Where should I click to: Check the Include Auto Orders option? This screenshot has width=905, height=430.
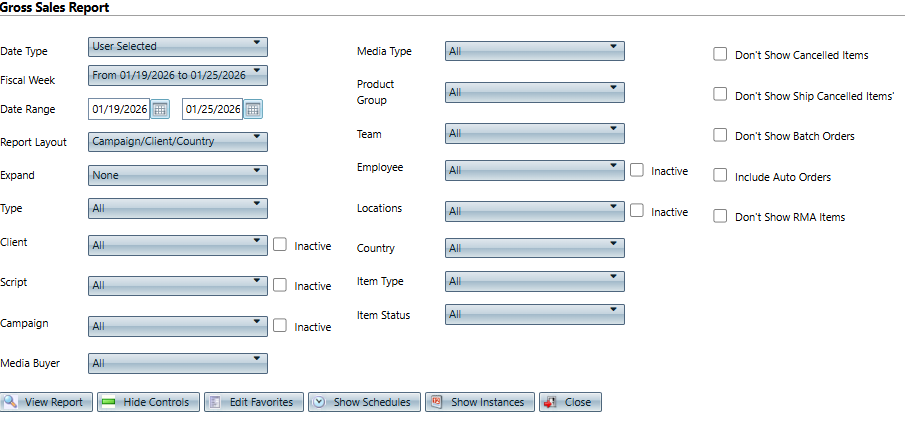(720, 176)
